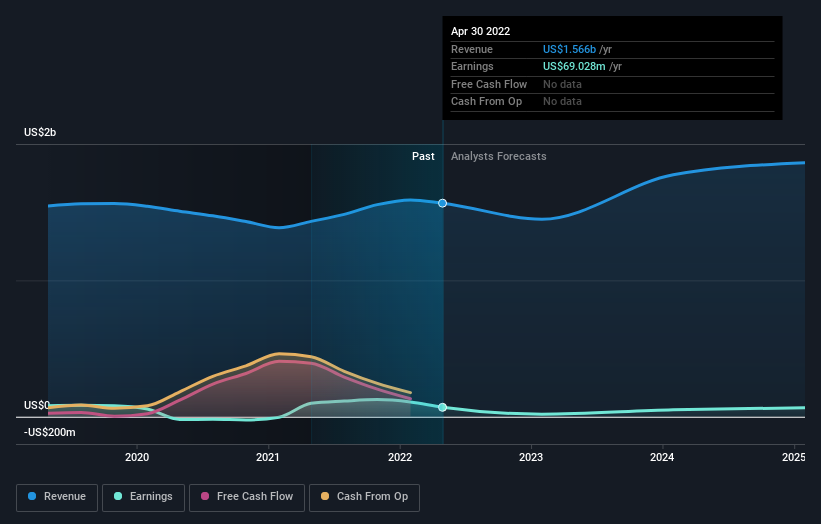Click the US$69.028m earnings value in tooltip
821x524 pixels.
point(574,66)
